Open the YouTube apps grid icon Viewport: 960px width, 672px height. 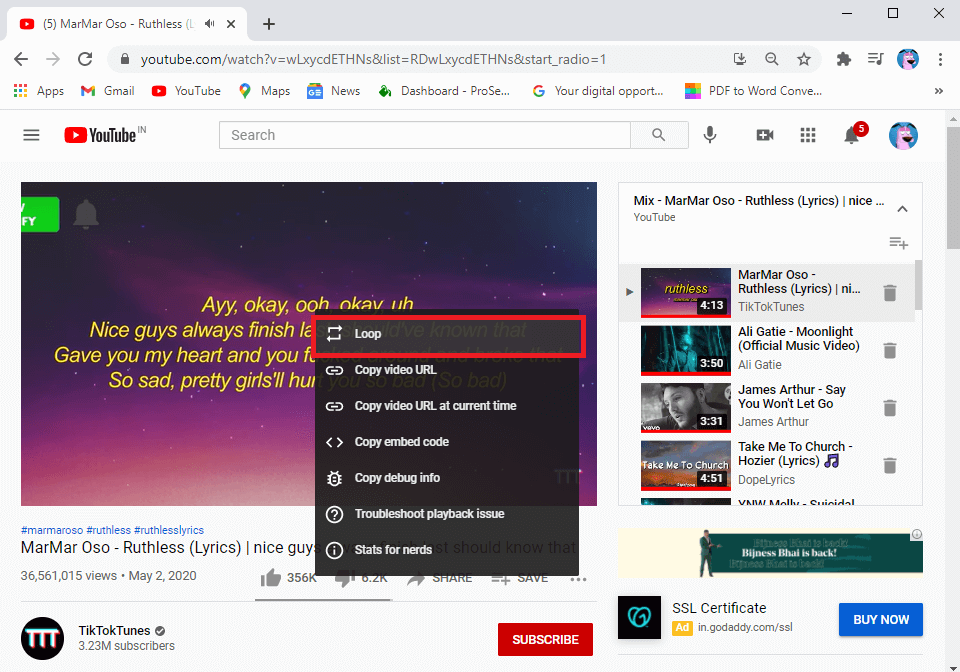808,135
